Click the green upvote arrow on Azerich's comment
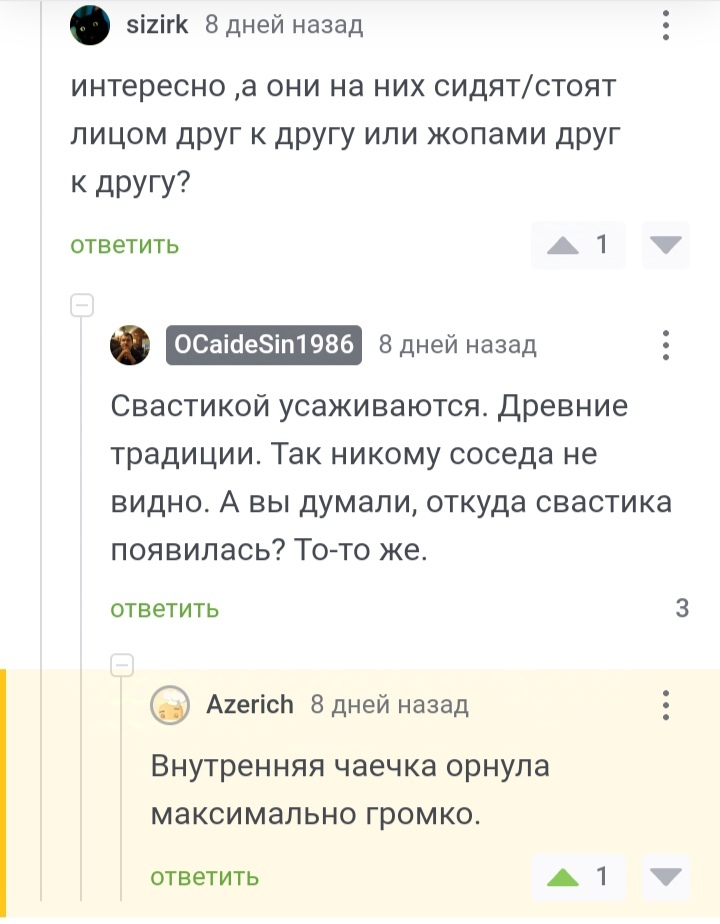This screenshot has height=924, width=720. tap(564, 878)
